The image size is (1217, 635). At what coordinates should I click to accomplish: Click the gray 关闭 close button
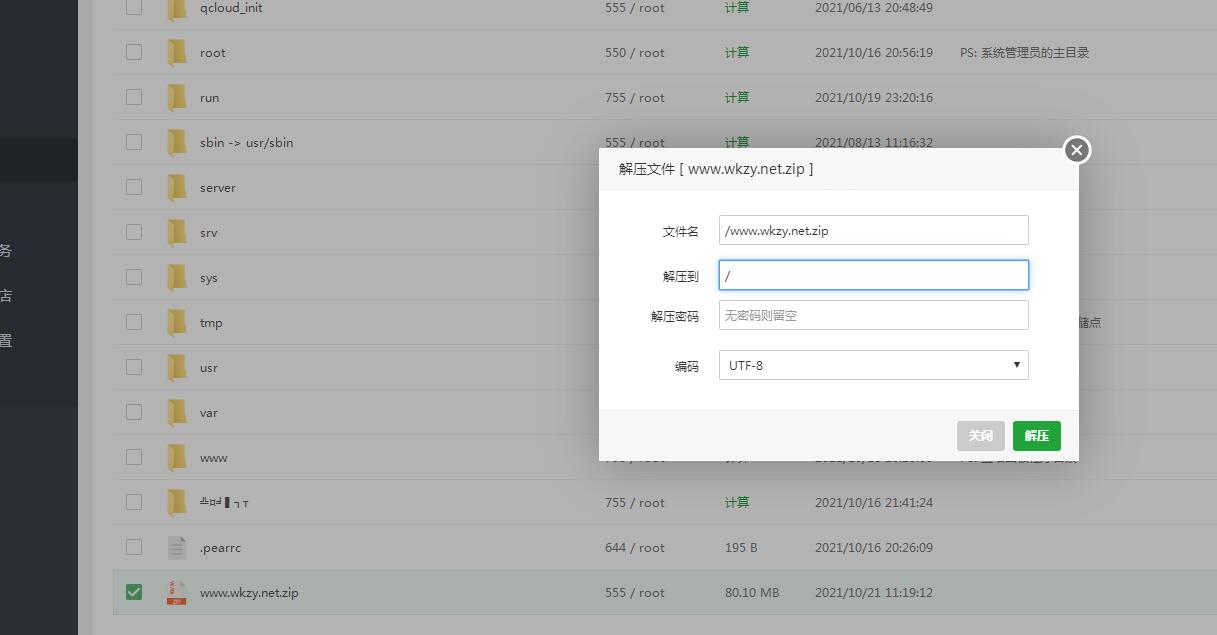(980, 436)
